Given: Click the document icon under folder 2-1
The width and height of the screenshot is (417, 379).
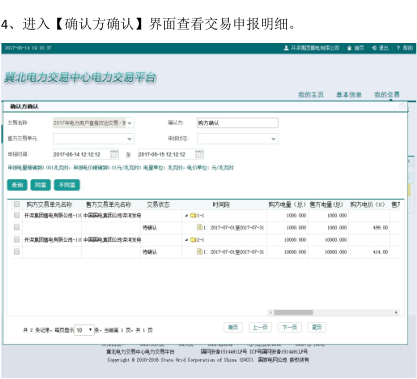Looking at the screenshot, I should pyautogui.click(x=200, y=252).
